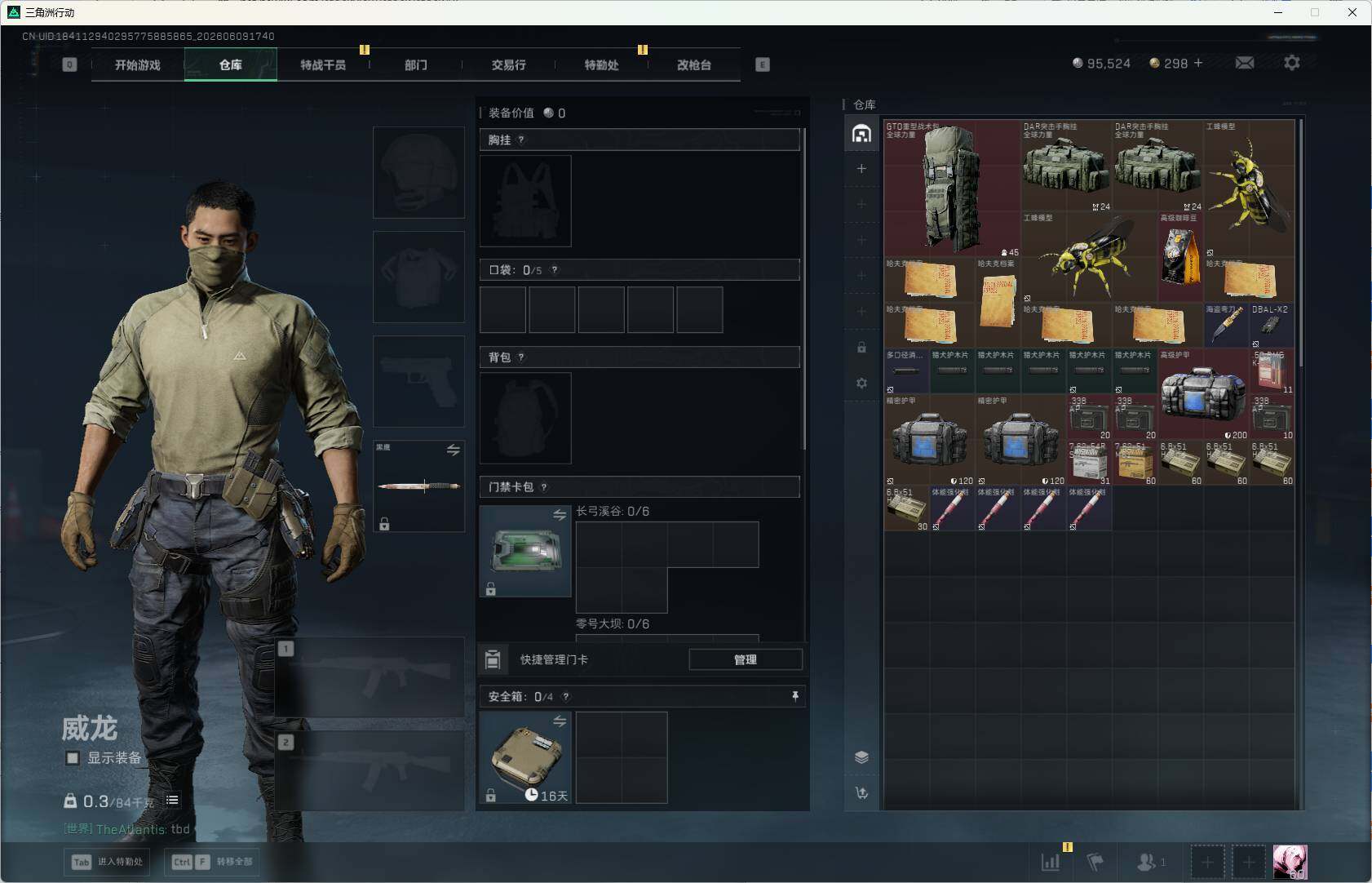Select the pirate knife item

pyautogui.click(x=1226, y=326)
